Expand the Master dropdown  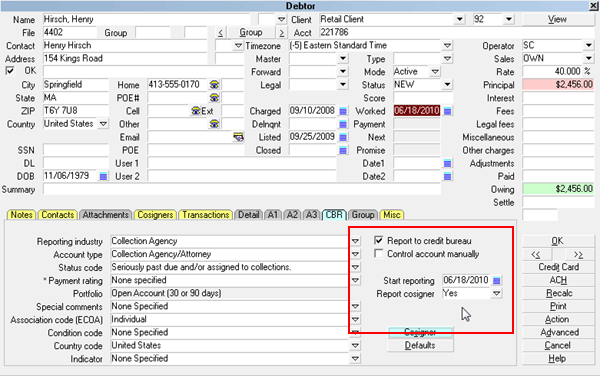pyautogui.click(x=343, y=59)
